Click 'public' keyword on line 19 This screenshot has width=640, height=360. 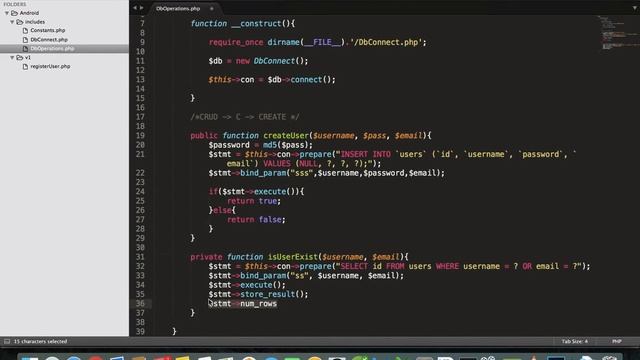click(x=204, y=136)
